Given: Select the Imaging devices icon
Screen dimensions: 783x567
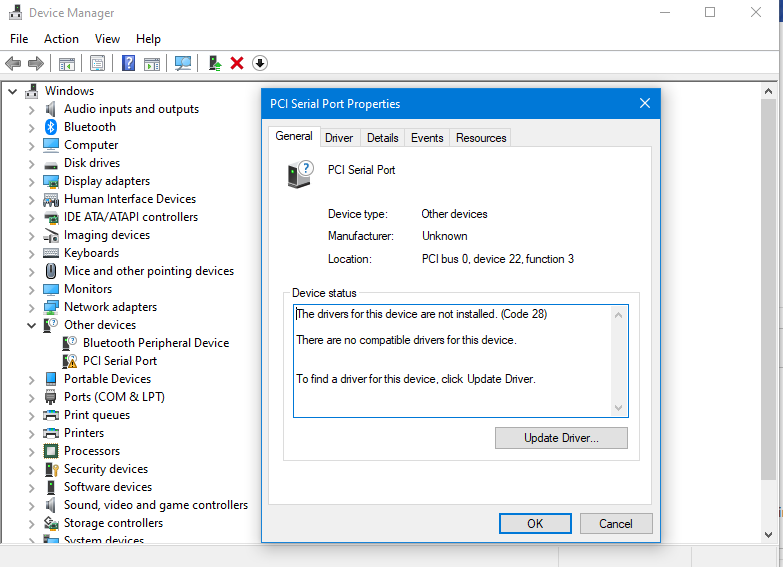Looking at the screenshot, I should pos(51,235).
